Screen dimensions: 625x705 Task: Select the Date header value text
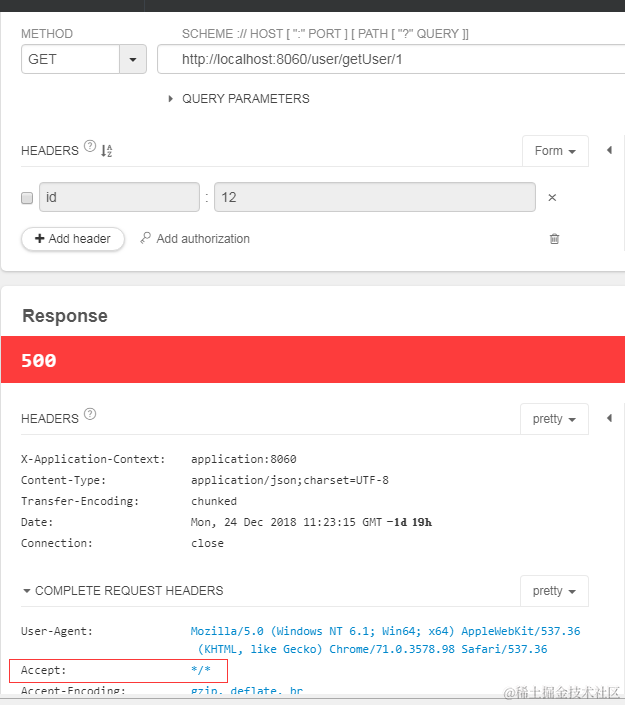tap(311, 522)
